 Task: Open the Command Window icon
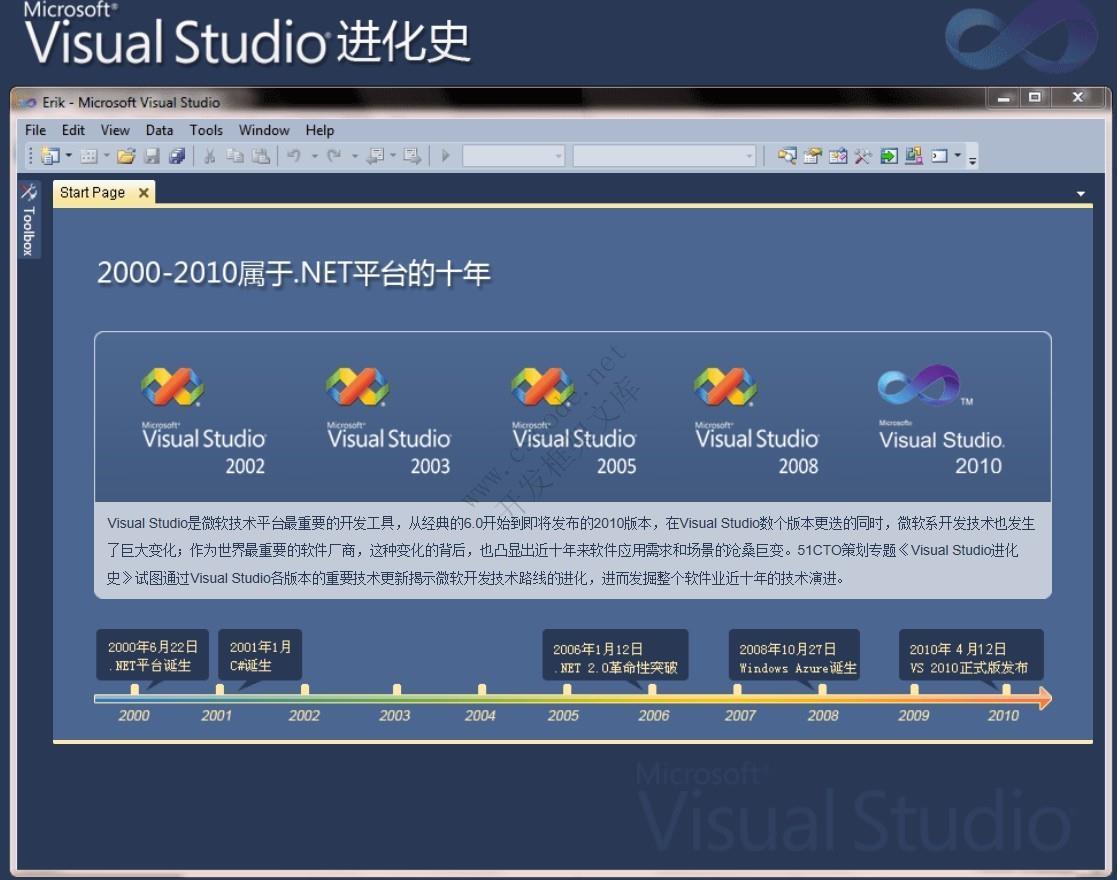(x=938, y=156)
